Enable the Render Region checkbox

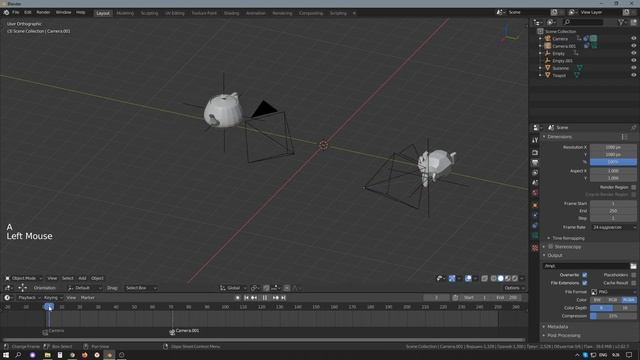[x=633, y=187]
